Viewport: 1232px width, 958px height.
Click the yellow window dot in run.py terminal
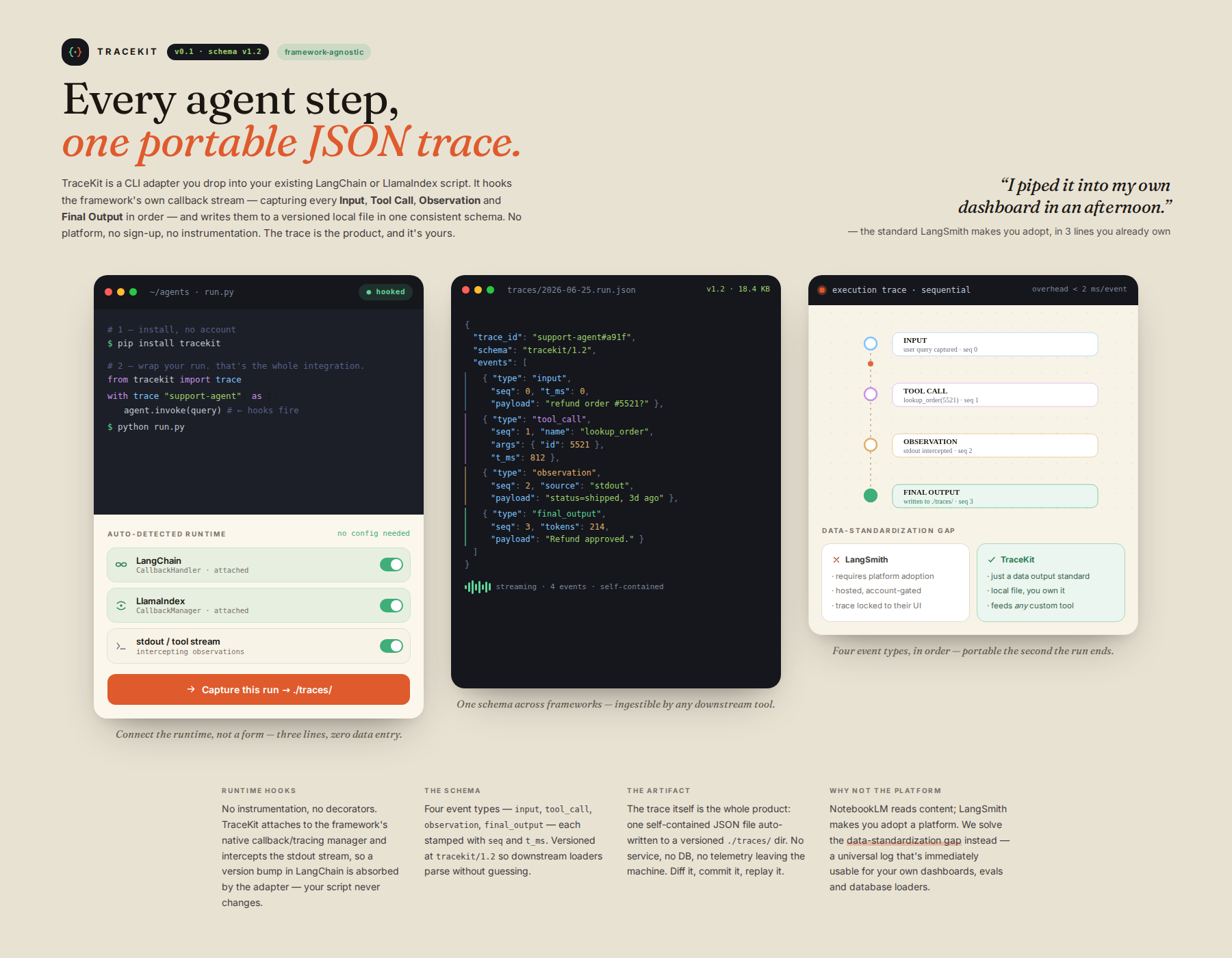120,292
